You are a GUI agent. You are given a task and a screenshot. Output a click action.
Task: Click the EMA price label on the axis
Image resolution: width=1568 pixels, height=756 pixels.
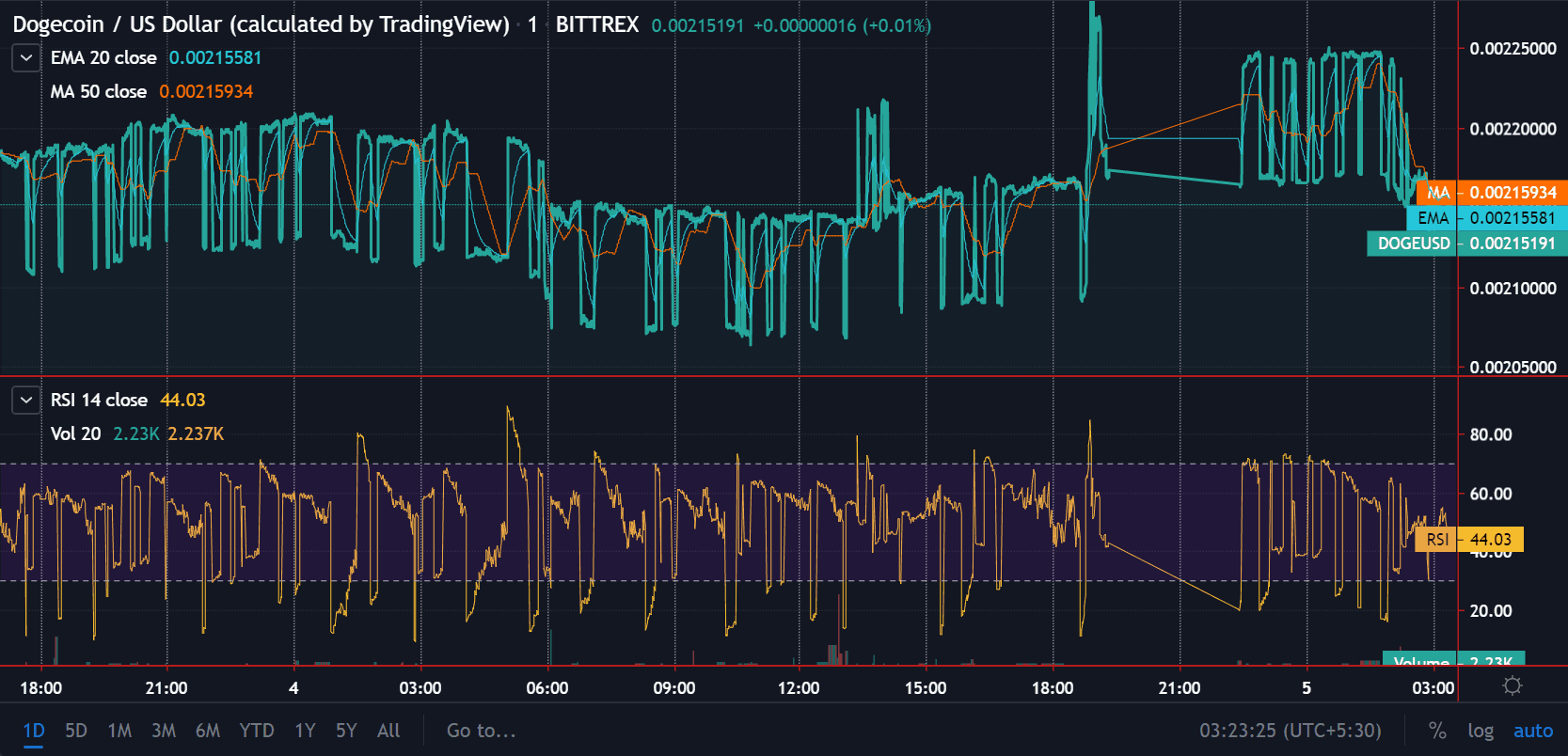click(x=1487, y=218)
